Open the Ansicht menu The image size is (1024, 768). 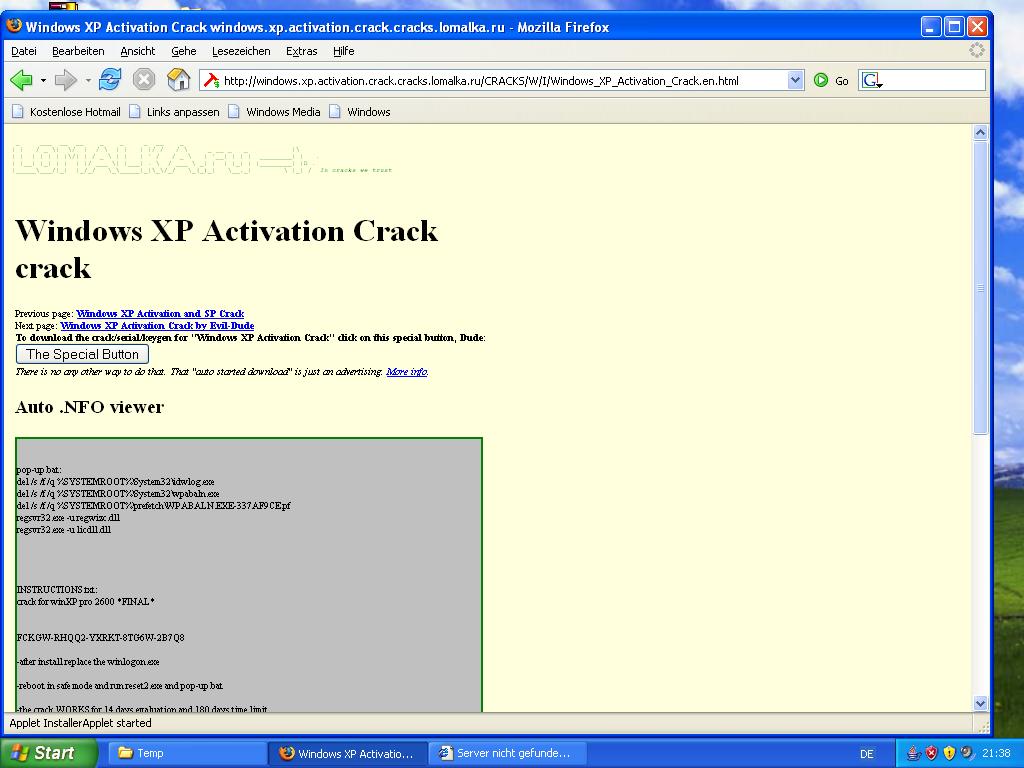138,51
